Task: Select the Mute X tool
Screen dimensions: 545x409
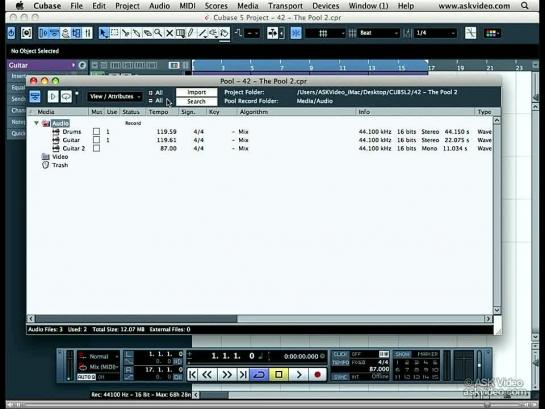Action: click(x=169, y=33)
